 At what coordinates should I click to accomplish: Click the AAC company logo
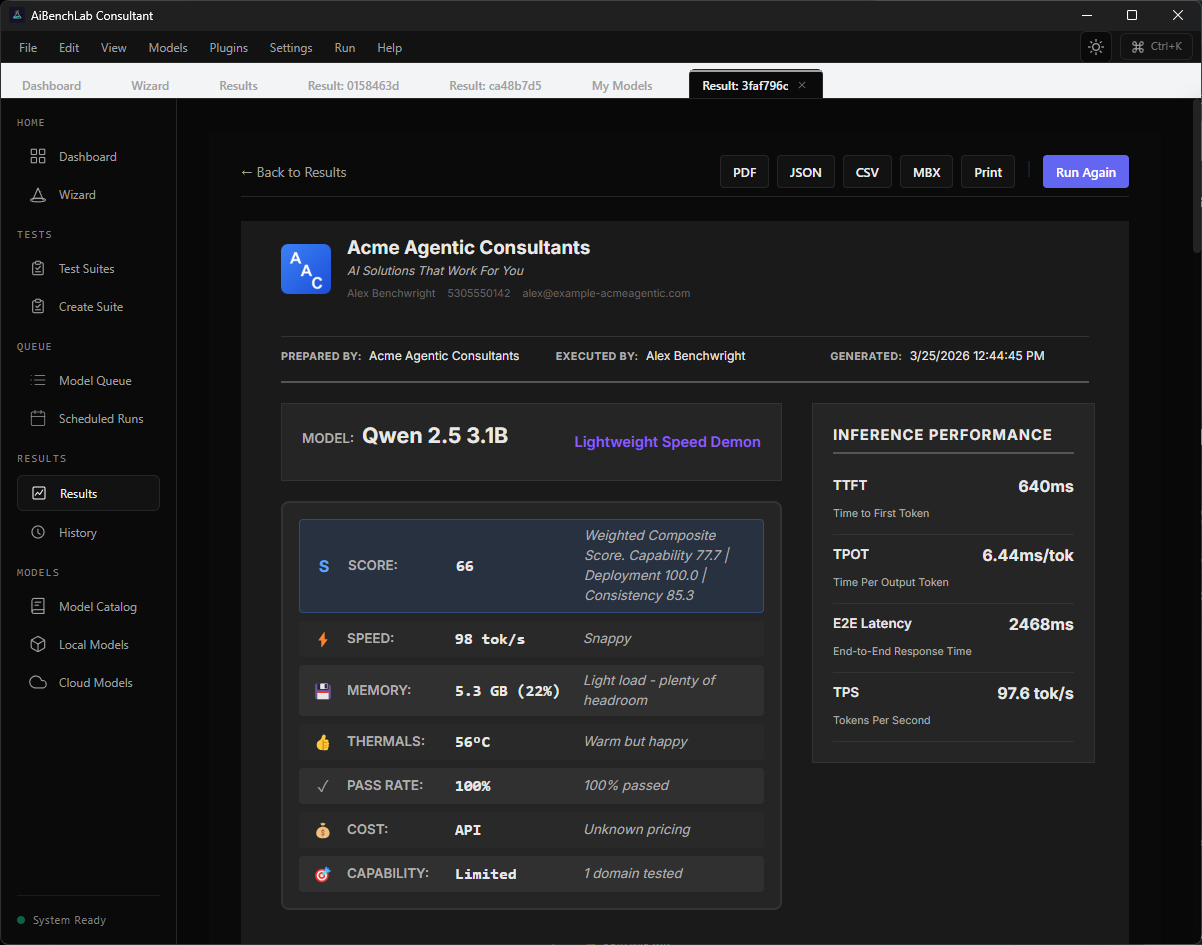[x=306, y=269]
